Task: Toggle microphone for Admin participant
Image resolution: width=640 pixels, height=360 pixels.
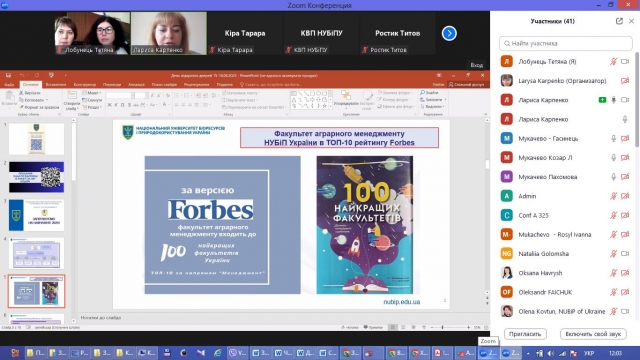Action: point(613,196)
